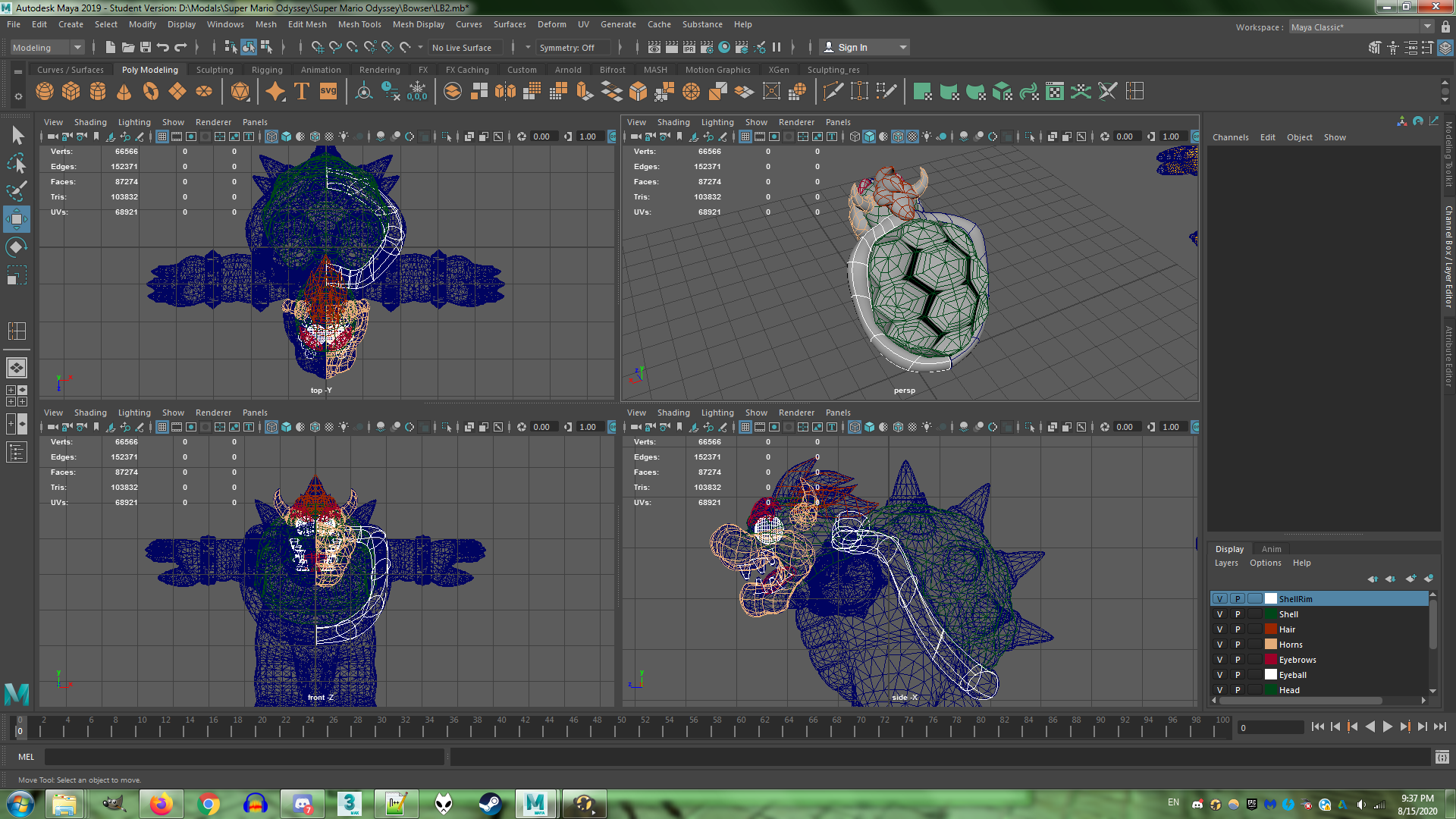Click the Horns layer color swatch
Image resolution: width=1456 pixels, height=819 pixels.
[1271, 644]
